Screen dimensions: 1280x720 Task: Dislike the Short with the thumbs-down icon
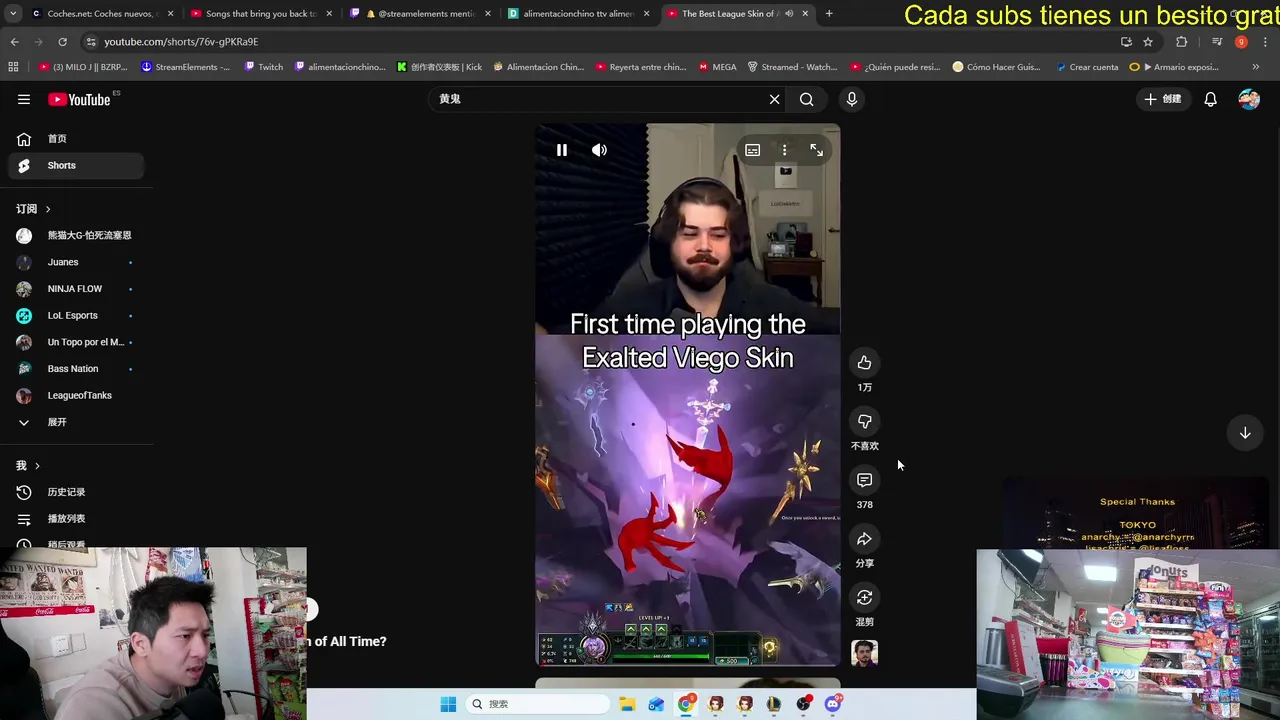click(x=864, y=422)
